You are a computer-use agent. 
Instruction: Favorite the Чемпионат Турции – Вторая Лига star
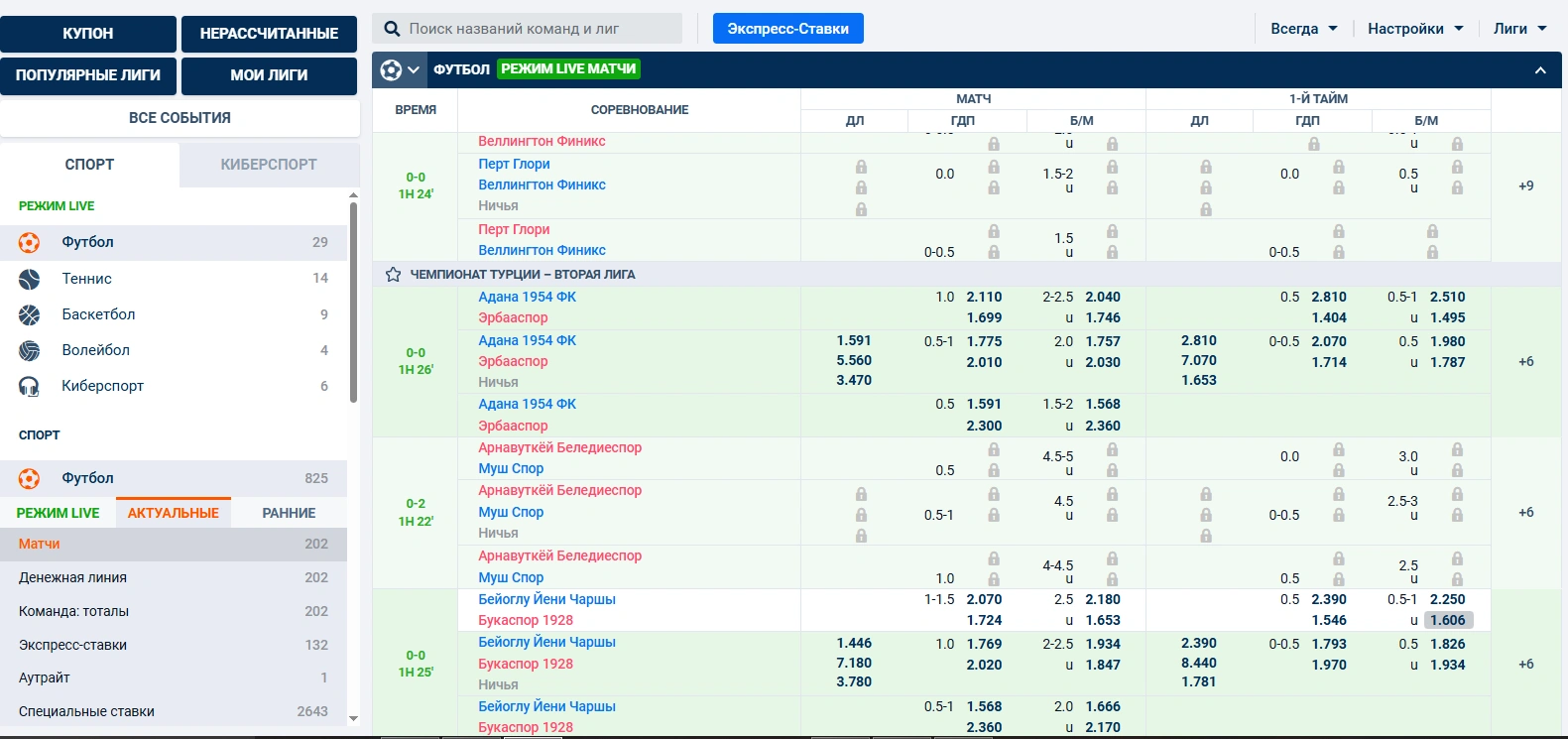(x=393, y=275)
